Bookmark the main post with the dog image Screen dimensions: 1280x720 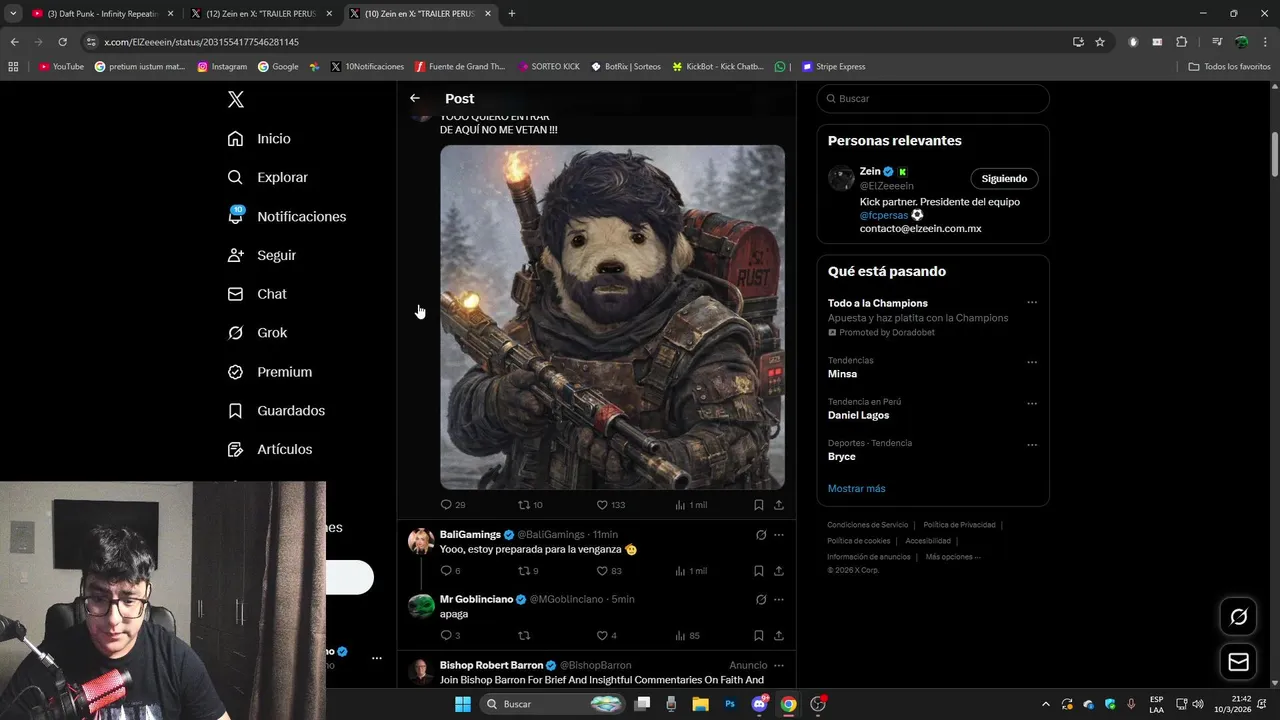[x=759, y=505]
